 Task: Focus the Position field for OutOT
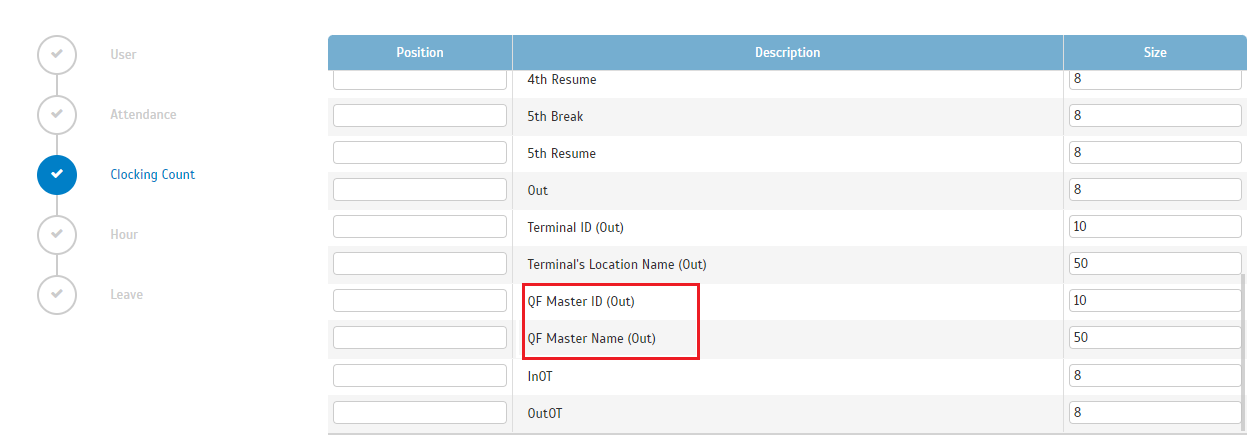click(420, 412)
